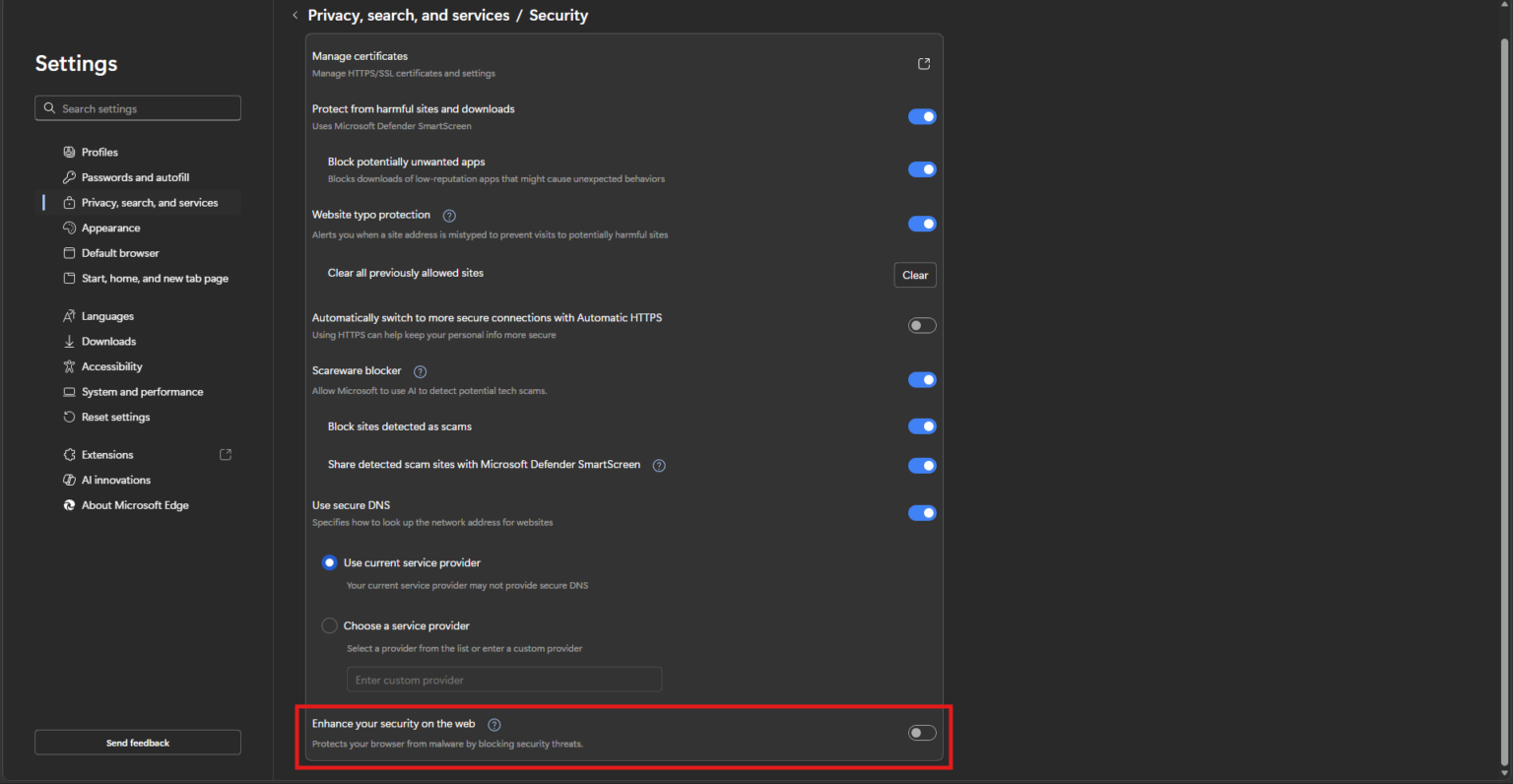
Task: Open Start, home, and new tab page
Action: (x=140, y=279)
